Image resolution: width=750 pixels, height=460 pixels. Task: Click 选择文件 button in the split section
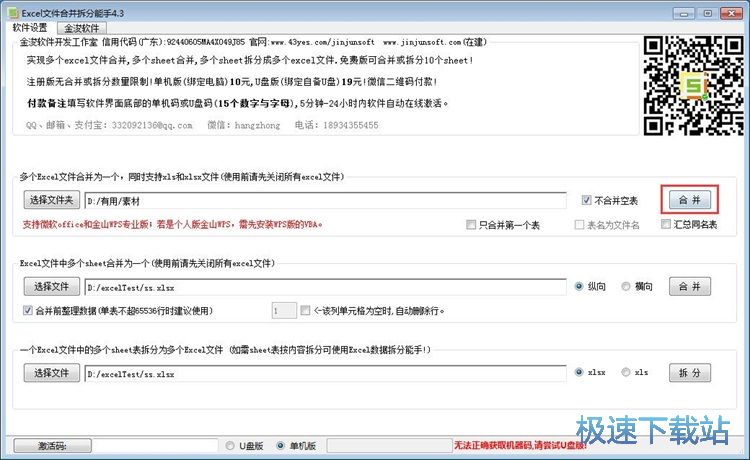[52, 373]
